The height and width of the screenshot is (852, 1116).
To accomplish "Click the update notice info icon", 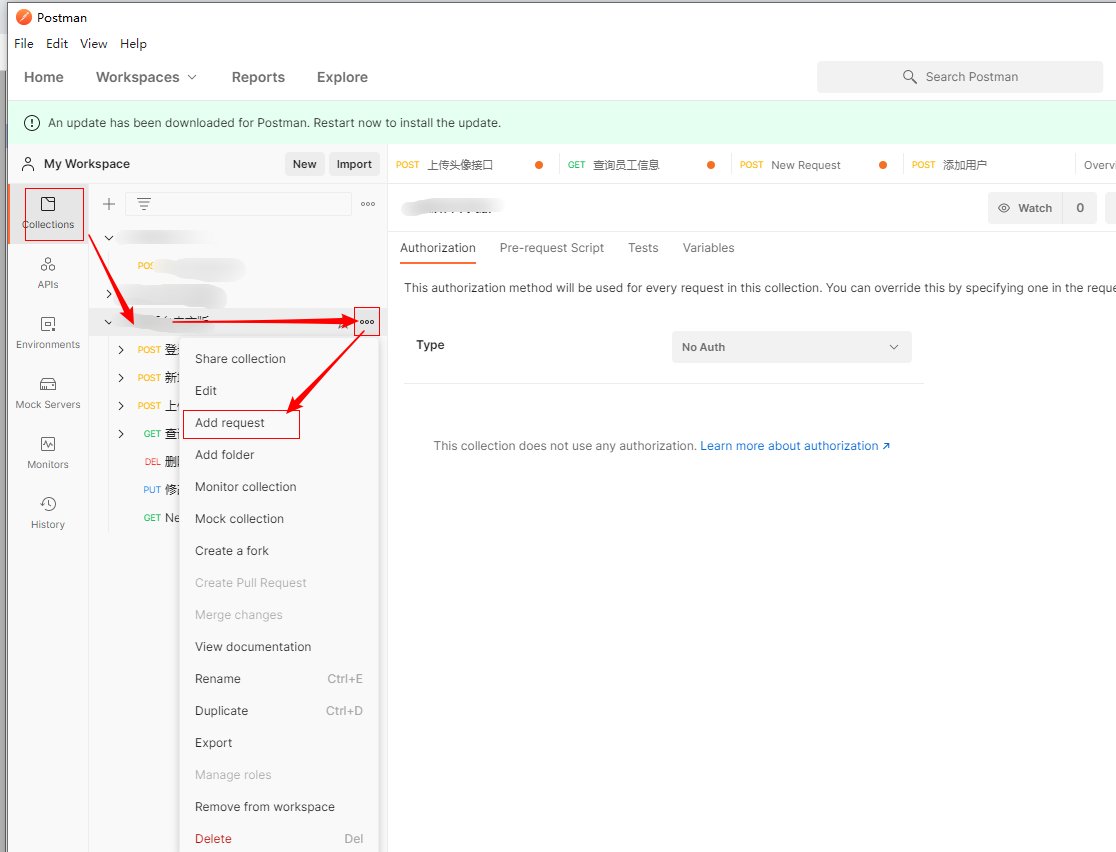I will pos(32,122).
